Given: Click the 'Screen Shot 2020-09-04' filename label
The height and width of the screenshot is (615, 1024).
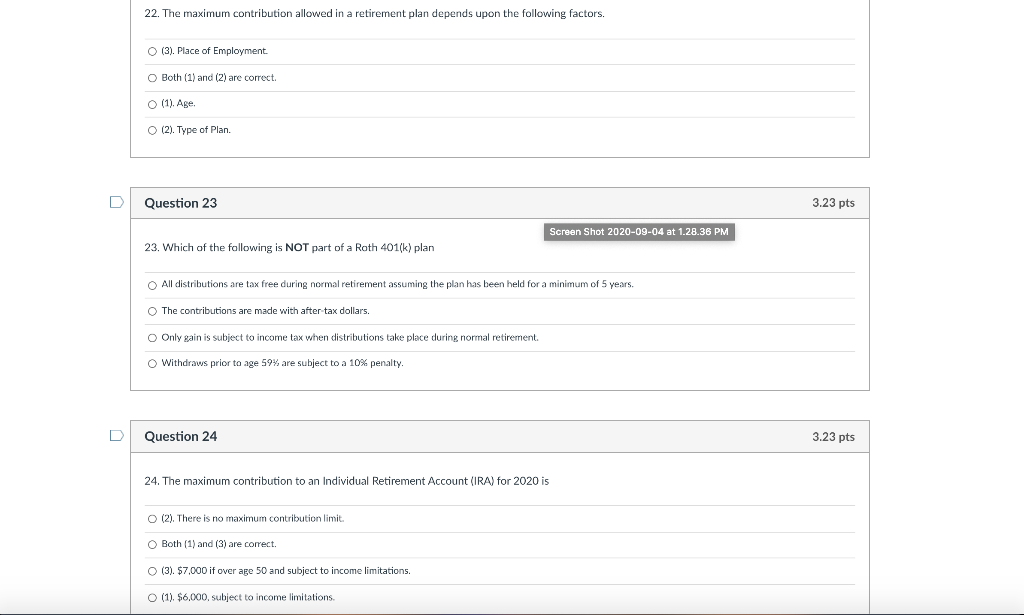Looking at the screenshot, I should pyautogui.click(x=639, y=232).
